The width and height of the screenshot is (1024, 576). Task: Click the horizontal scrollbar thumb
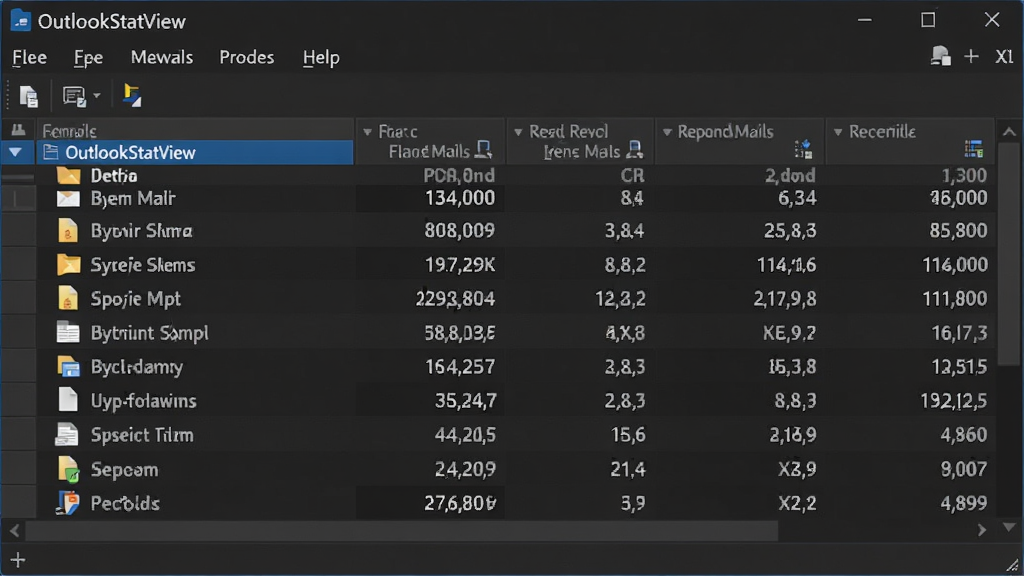pos(402,531)
